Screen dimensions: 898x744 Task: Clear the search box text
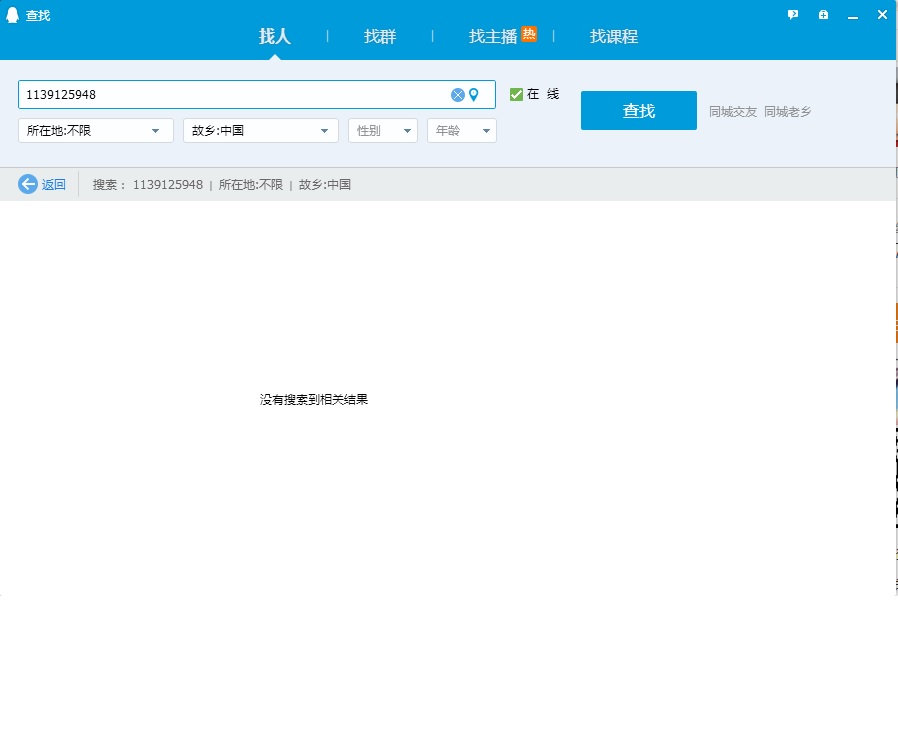458,95
